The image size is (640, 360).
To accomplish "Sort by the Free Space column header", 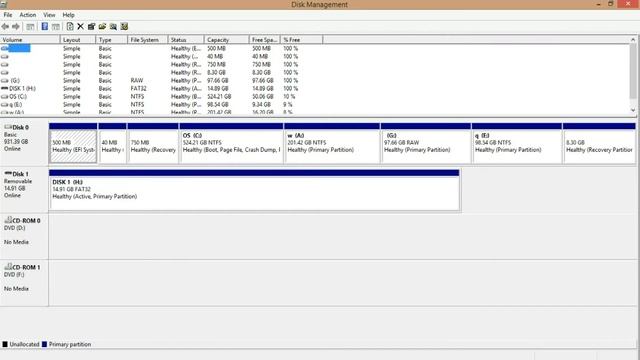I will (x=264, y=40).
